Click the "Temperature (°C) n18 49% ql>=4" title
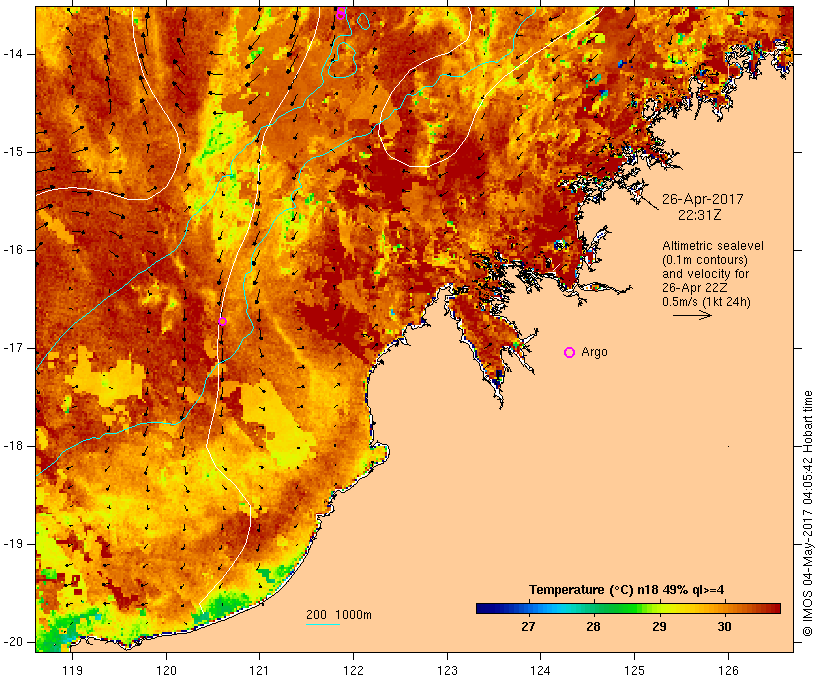Viewport: 820px width, 680px height. click(x=627, y=590)
